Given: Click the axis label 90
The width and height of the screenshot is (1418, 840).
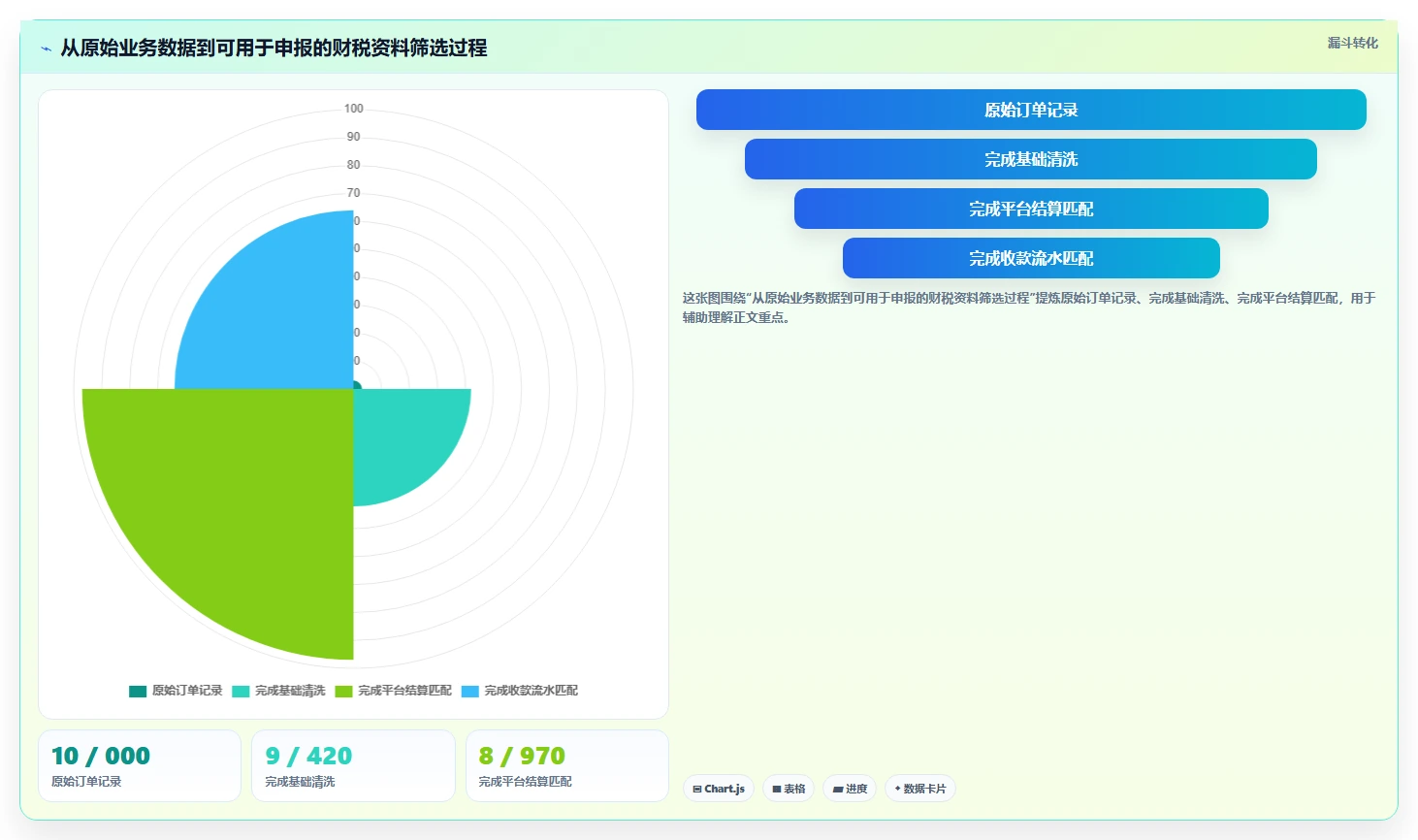Looking at the screenshot, I should pyautogui.click(x=353, y=137).
